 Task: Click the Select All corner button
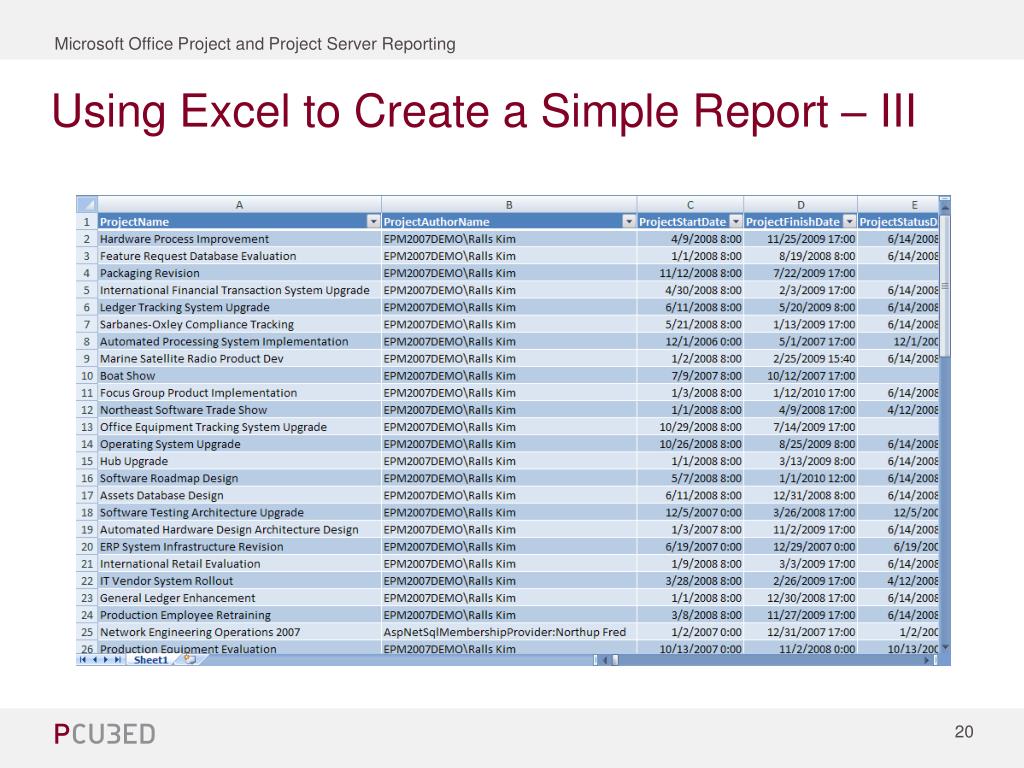(x=87, y=204)
